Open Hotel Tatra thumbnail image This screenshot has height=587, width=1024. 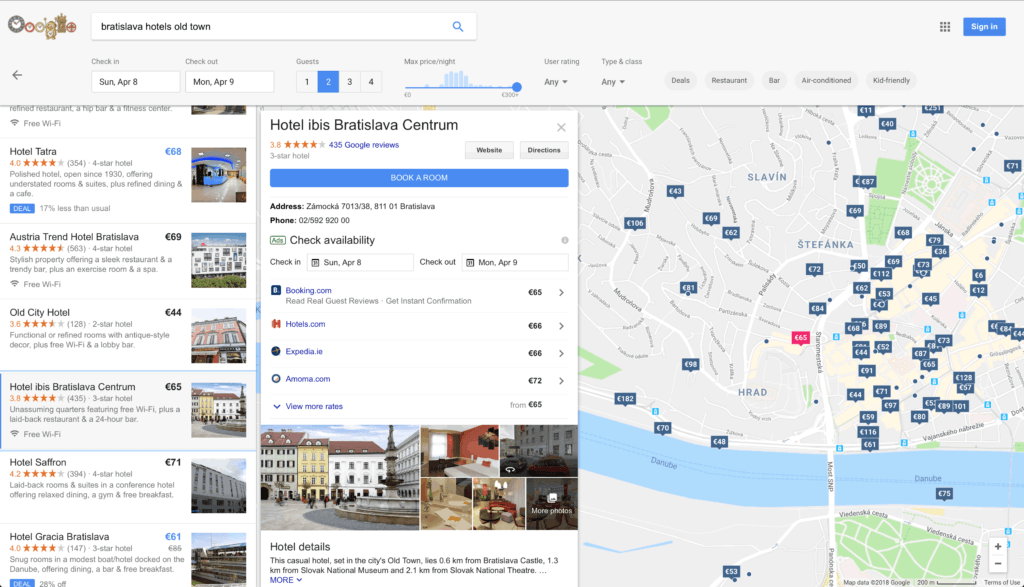click(219, 174)
